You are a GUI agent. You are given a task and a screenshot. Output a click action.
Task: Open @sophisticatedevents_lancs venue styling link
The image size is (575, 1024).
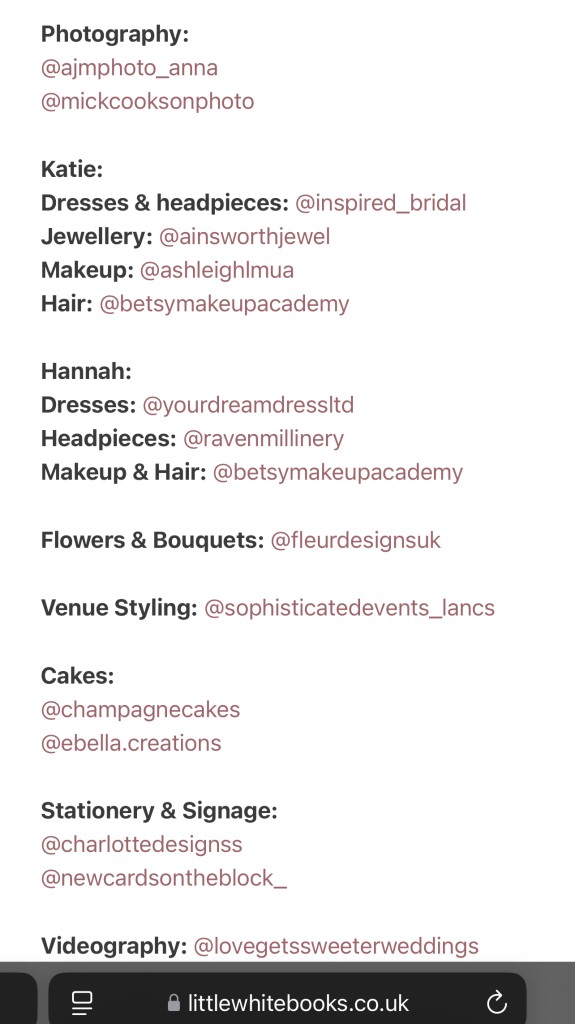[350, 608]
